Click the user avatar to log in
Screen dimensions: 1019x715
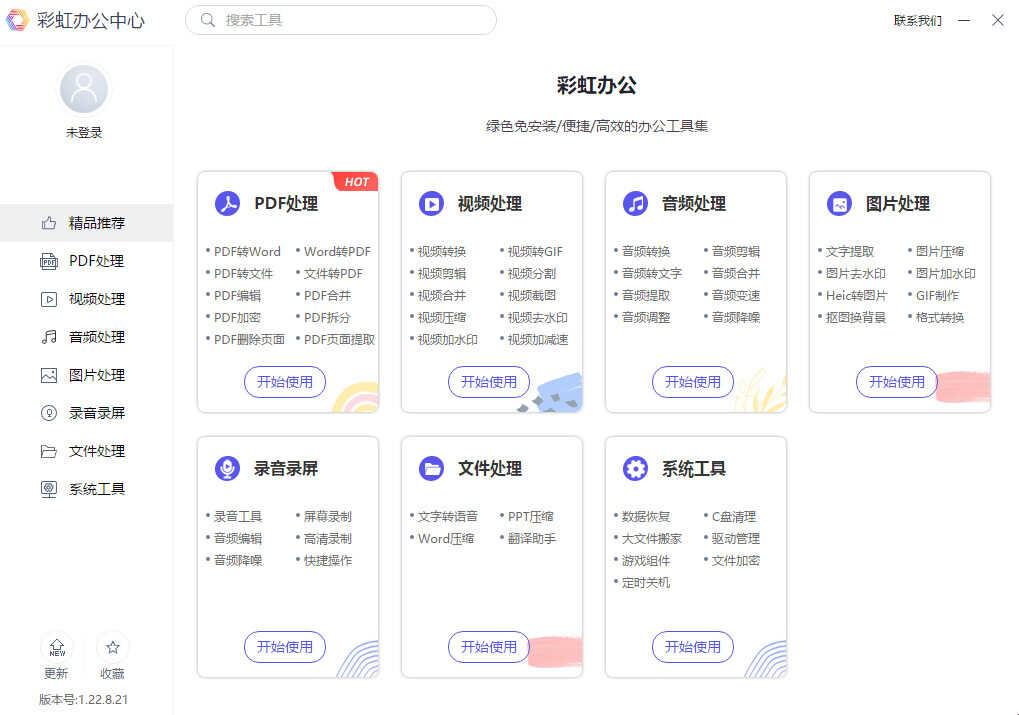point(84,89)
